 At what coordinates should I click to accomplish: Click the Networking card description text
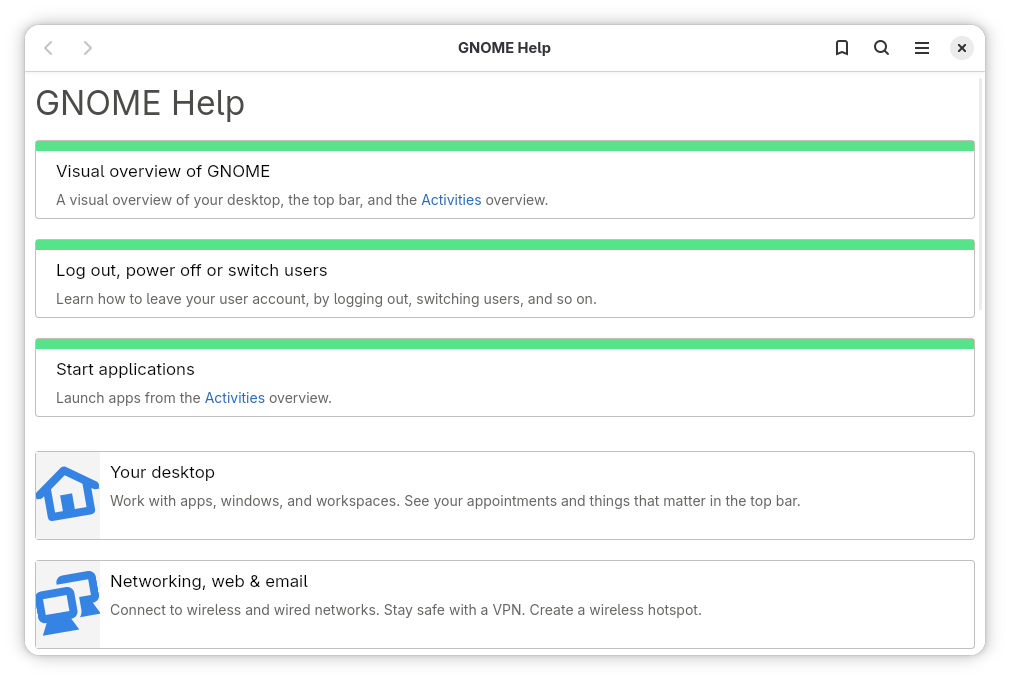pyautogui.click(x=405, y=610)
